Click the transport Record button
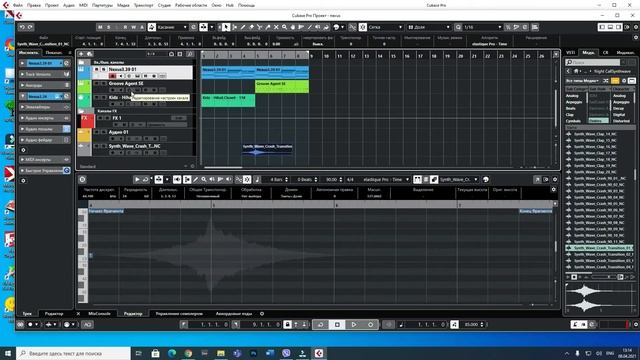This screenshot has height=360, width=640. [x=371, y=324]
